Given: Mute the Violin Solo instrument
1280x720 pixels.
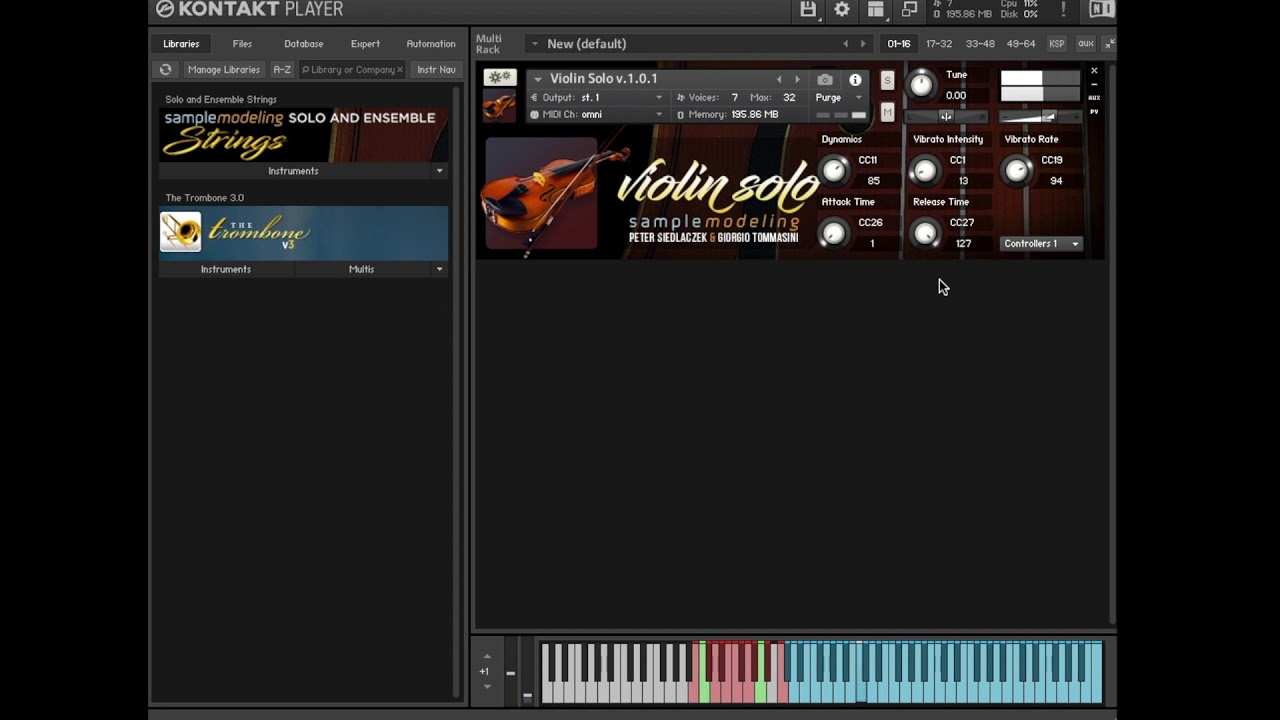Looking at the screenshot, I should tap(887, 113).
